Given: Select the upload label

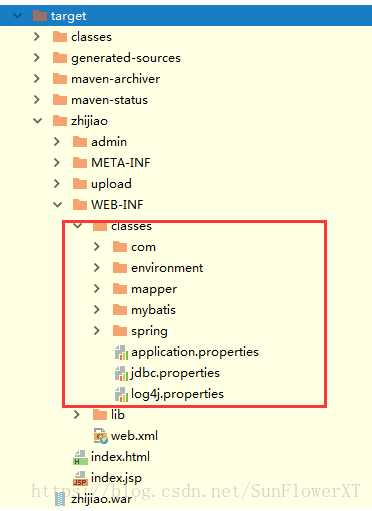Looking at the screenshot, I should (111, 184).
